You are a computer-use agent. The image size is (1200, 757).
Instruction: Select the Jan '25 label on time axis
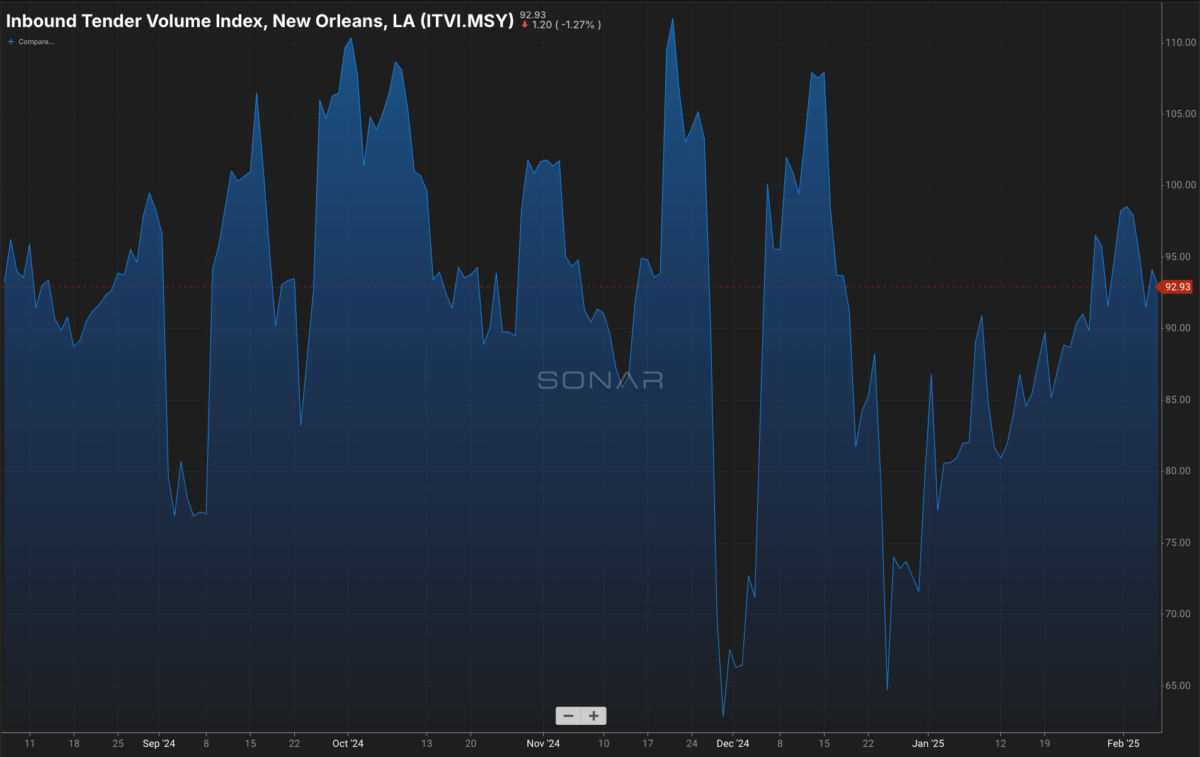point(928,744)
